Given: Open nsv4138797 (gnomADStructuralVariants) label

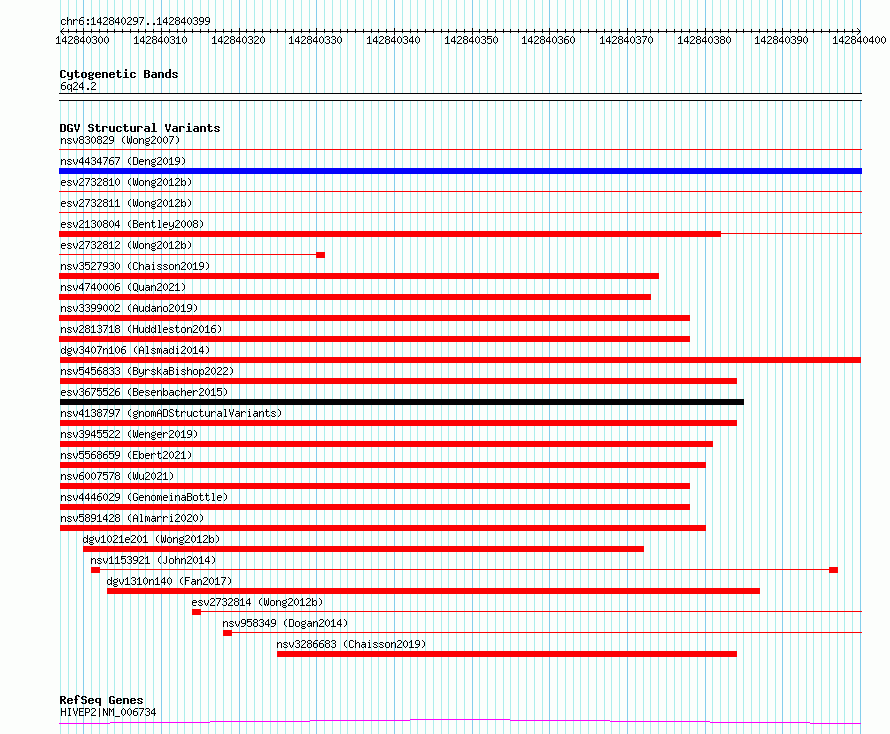Looking at the screenshot, I should pos(171,413).
